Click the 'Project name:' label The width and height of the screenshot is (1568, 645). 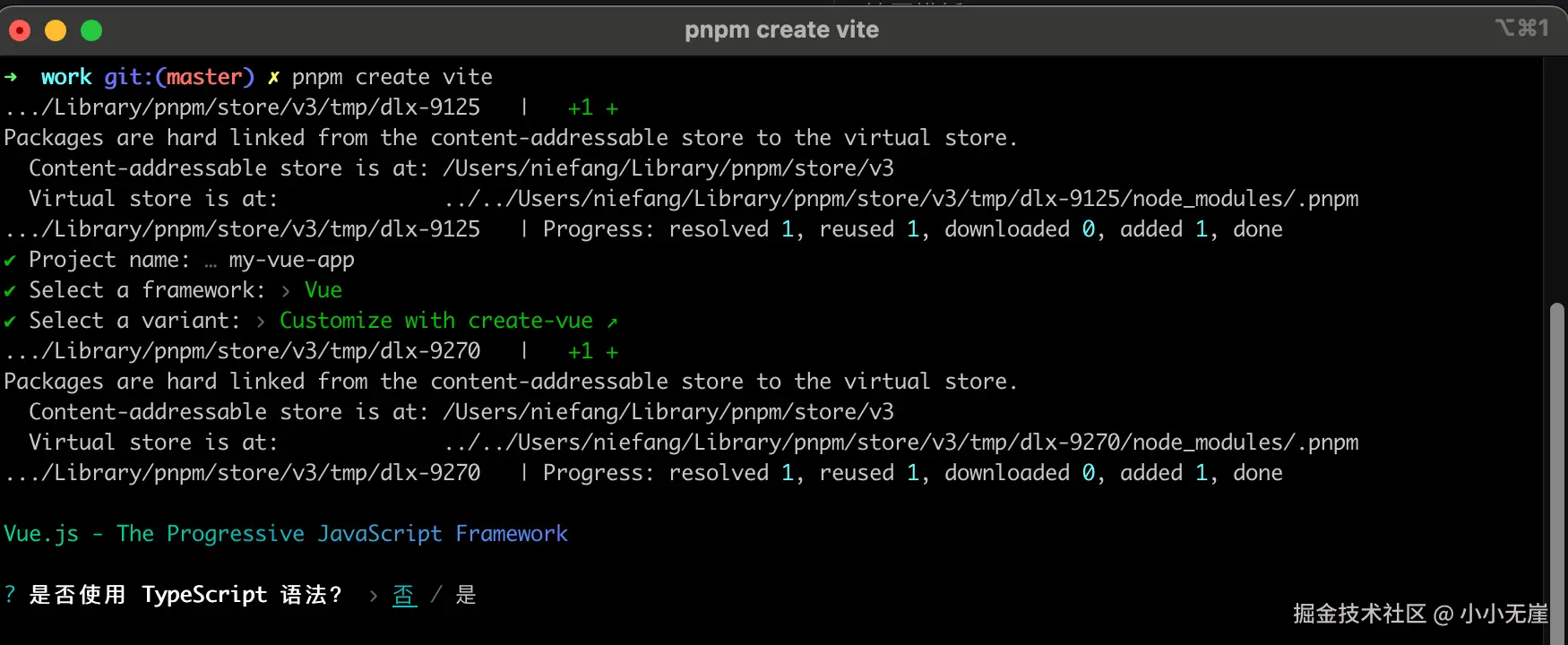click(x=109, y=260)
